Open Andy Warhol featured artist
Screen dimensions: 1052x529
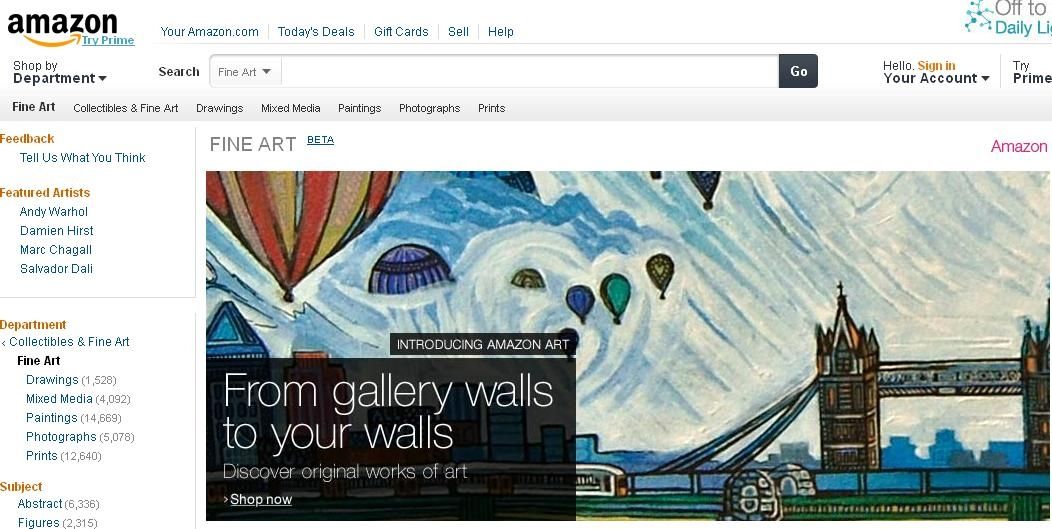[x=54, y=211]
